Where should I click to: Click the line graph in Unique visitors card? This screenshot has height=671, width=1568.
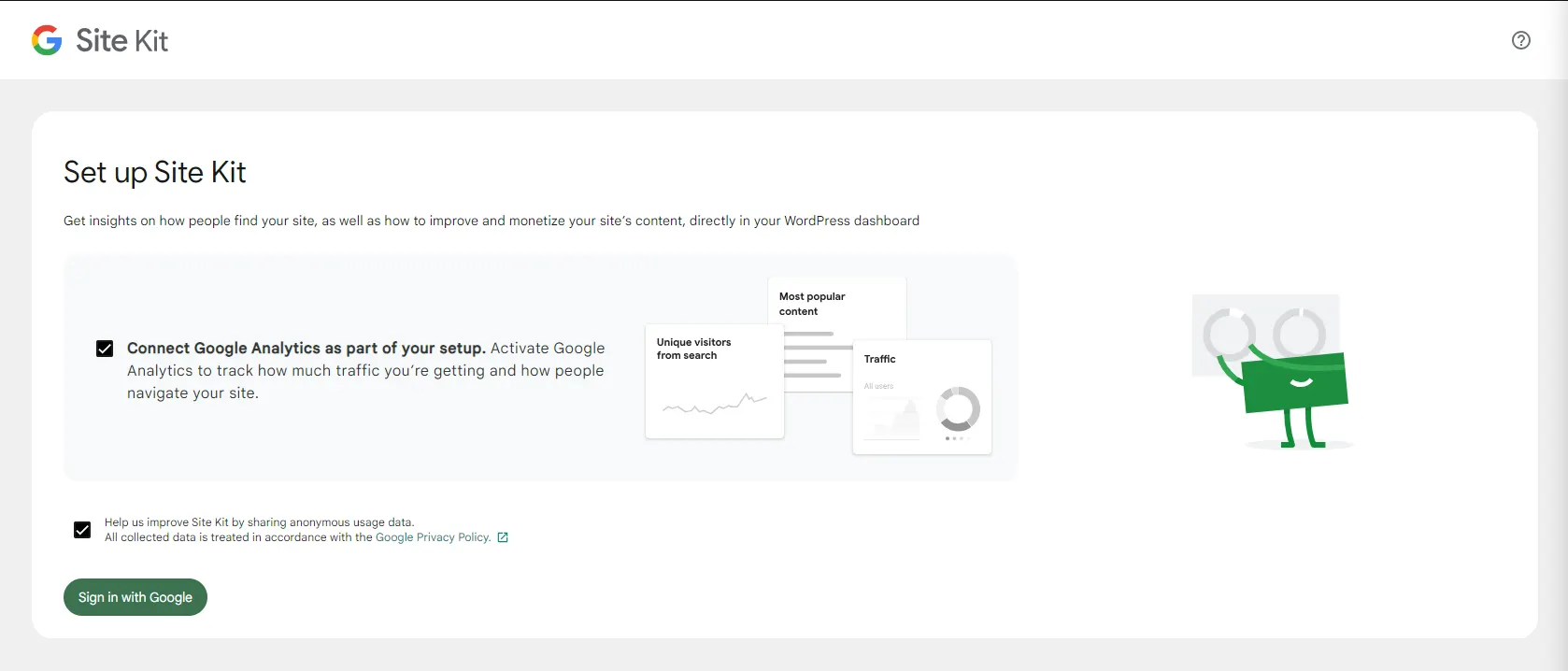(x=715, y=404)
